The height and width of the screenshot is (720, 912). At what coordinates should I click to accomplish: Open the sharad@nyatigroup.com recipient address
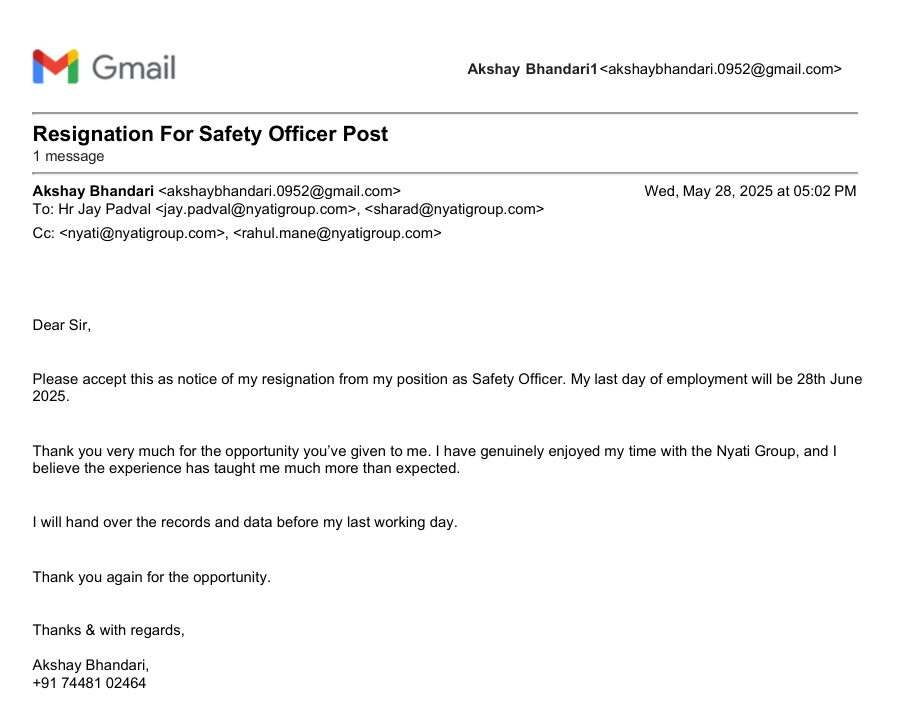(455, 209)
